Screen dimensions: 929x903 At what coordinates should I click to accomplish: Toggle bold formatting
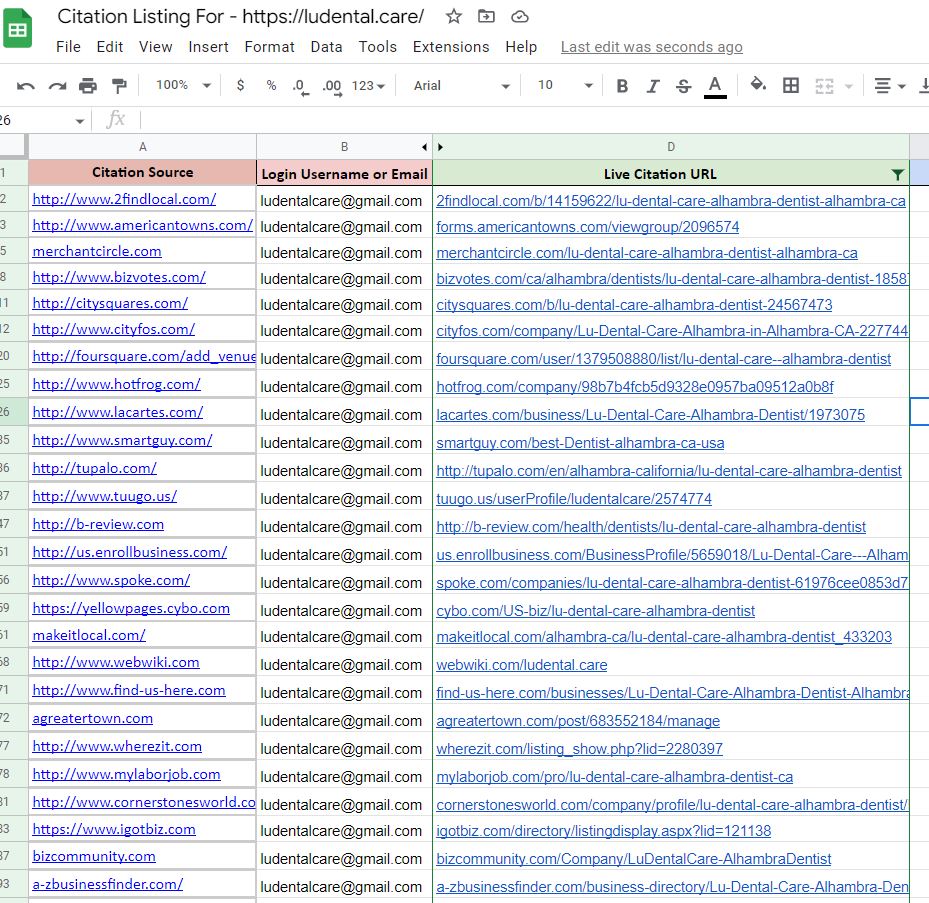pos(622,86)
